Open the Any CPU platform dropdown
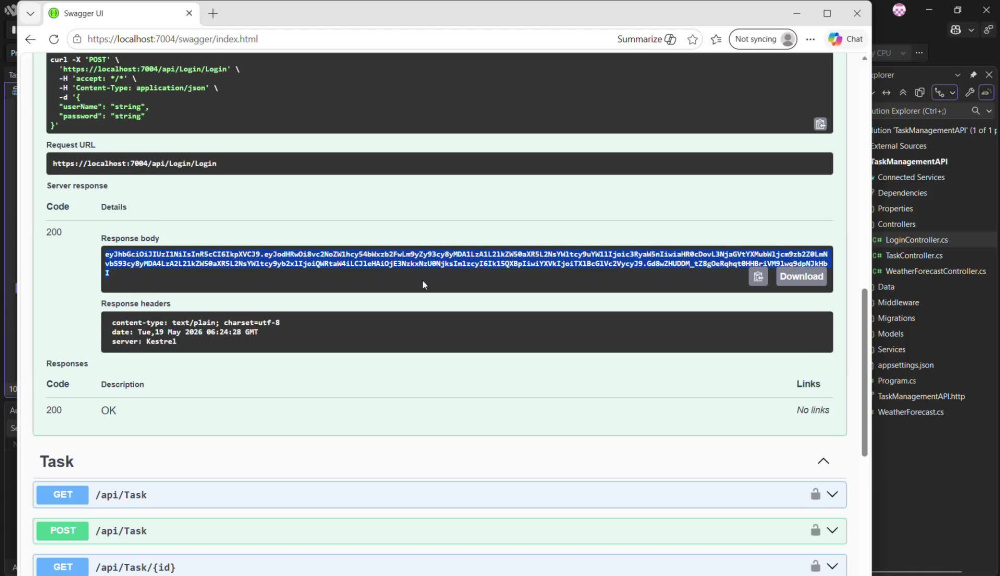The height and width of the screenshot is (576, 1000). point(891,53)
